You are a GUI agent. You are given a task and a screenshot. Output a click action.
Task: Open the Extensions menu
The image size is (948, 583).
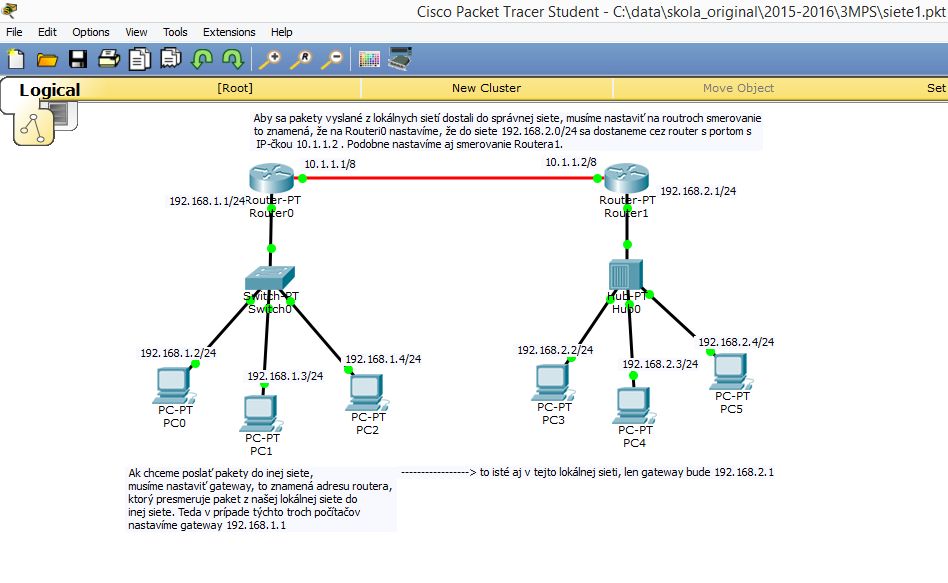[229, 32]
